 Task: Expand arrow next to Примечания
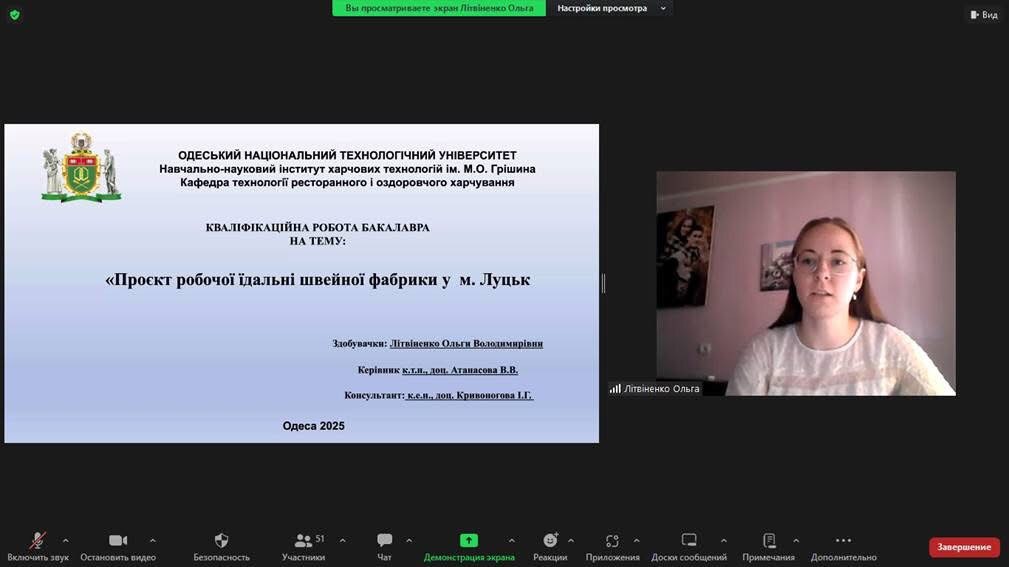point(796,541)
